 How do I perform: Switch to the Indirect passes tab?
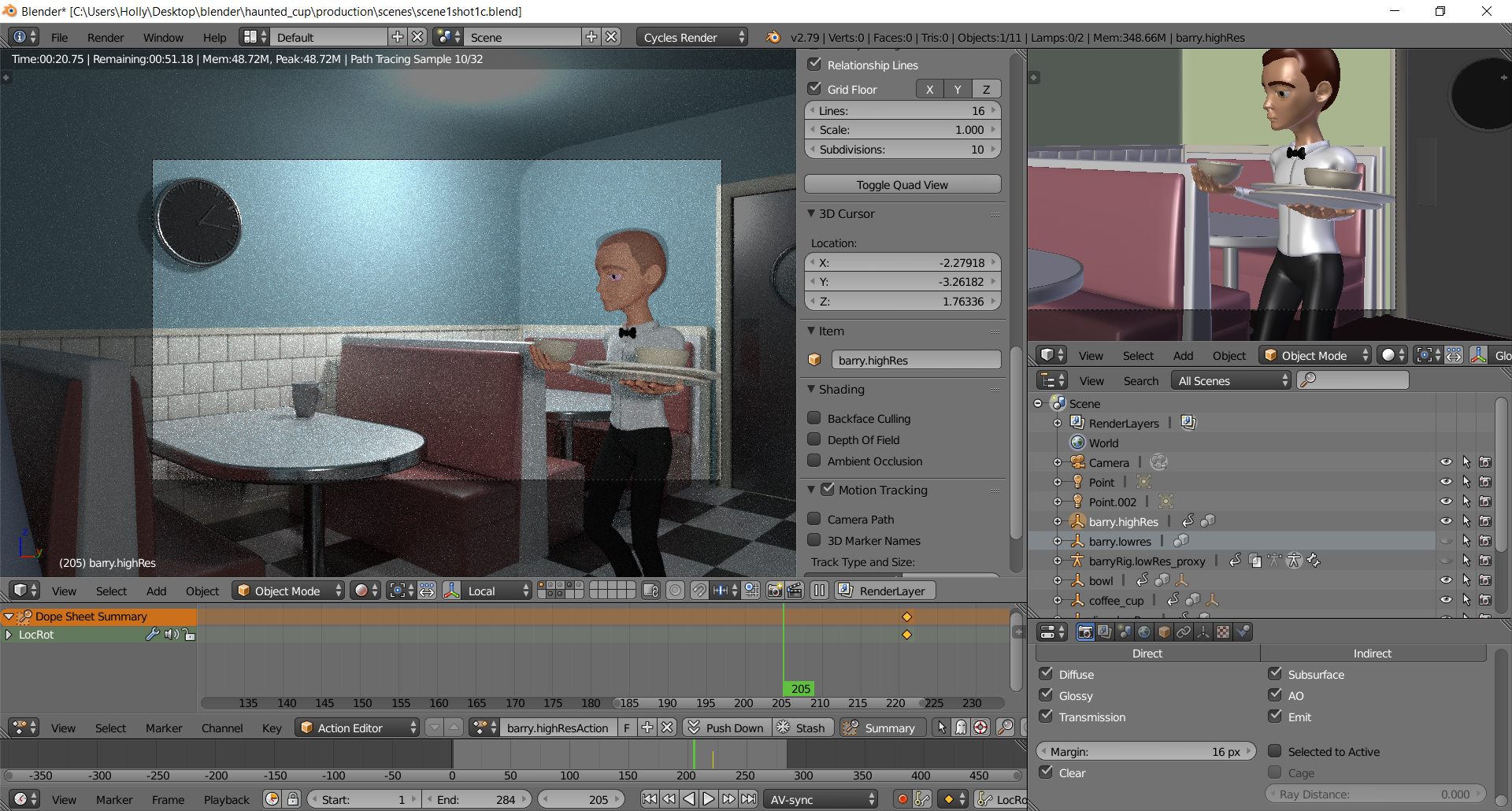click(1373, 653)
